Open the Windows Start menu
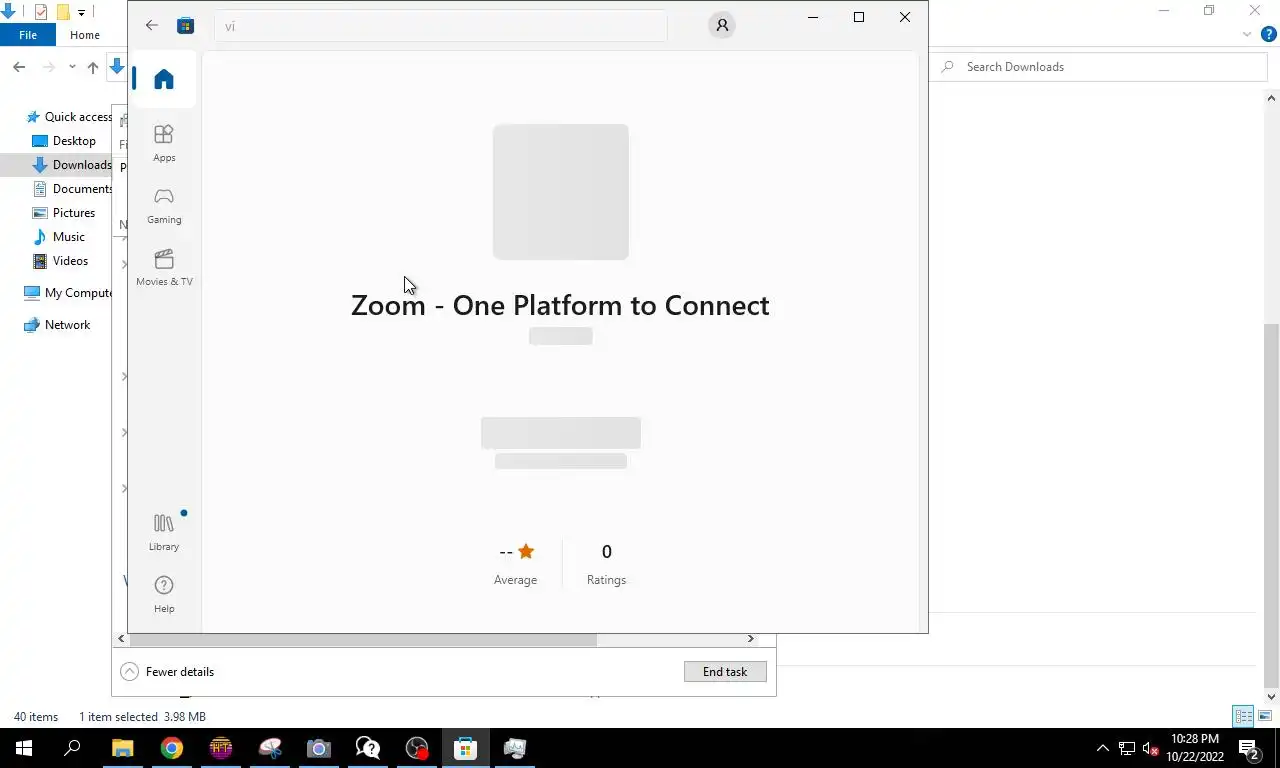The image size is (1280, 768). (24, 748)
